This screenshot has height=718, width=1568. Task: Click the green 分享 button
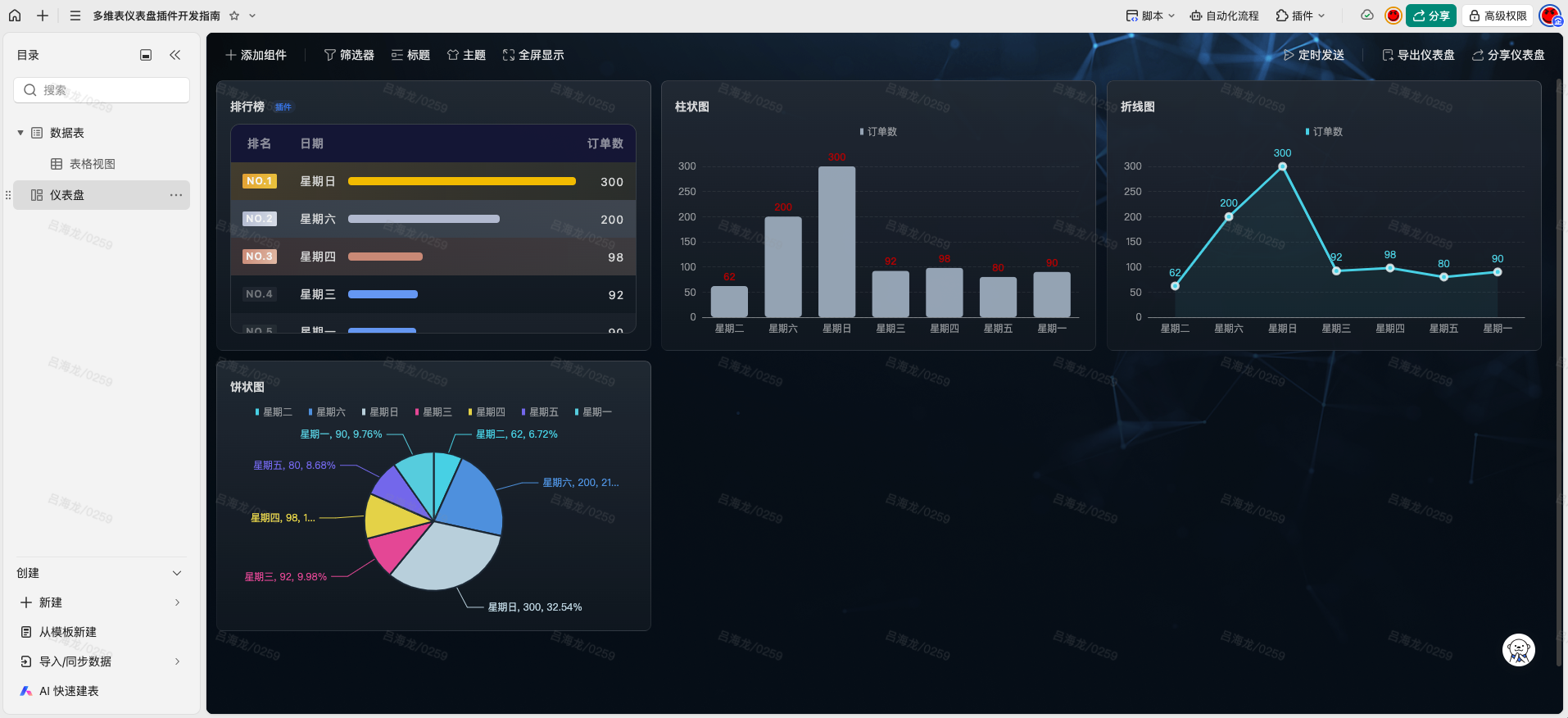pyautogui.click(x=1430, y=16)
